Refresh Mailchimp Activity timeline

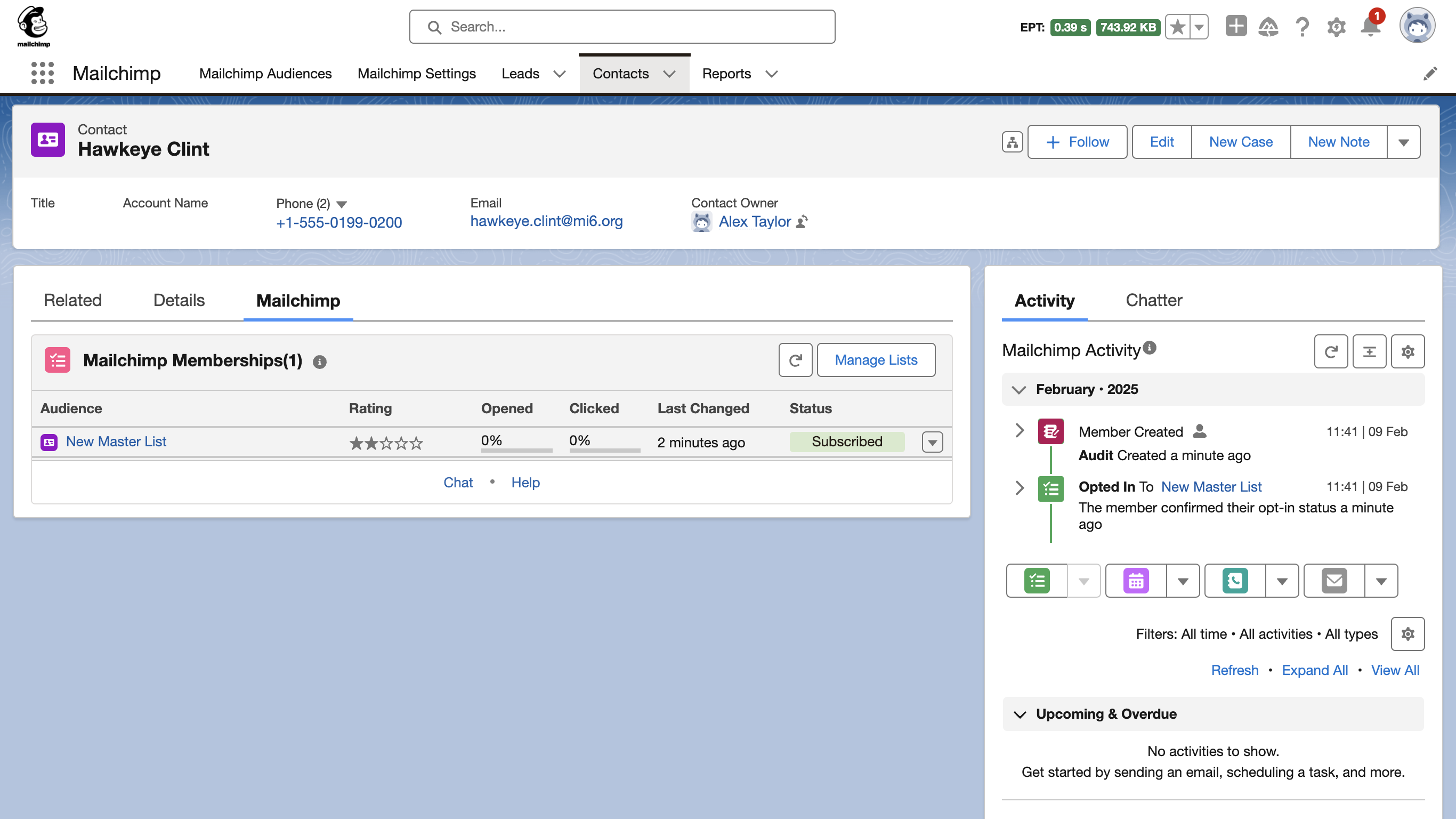point(1331,351)
